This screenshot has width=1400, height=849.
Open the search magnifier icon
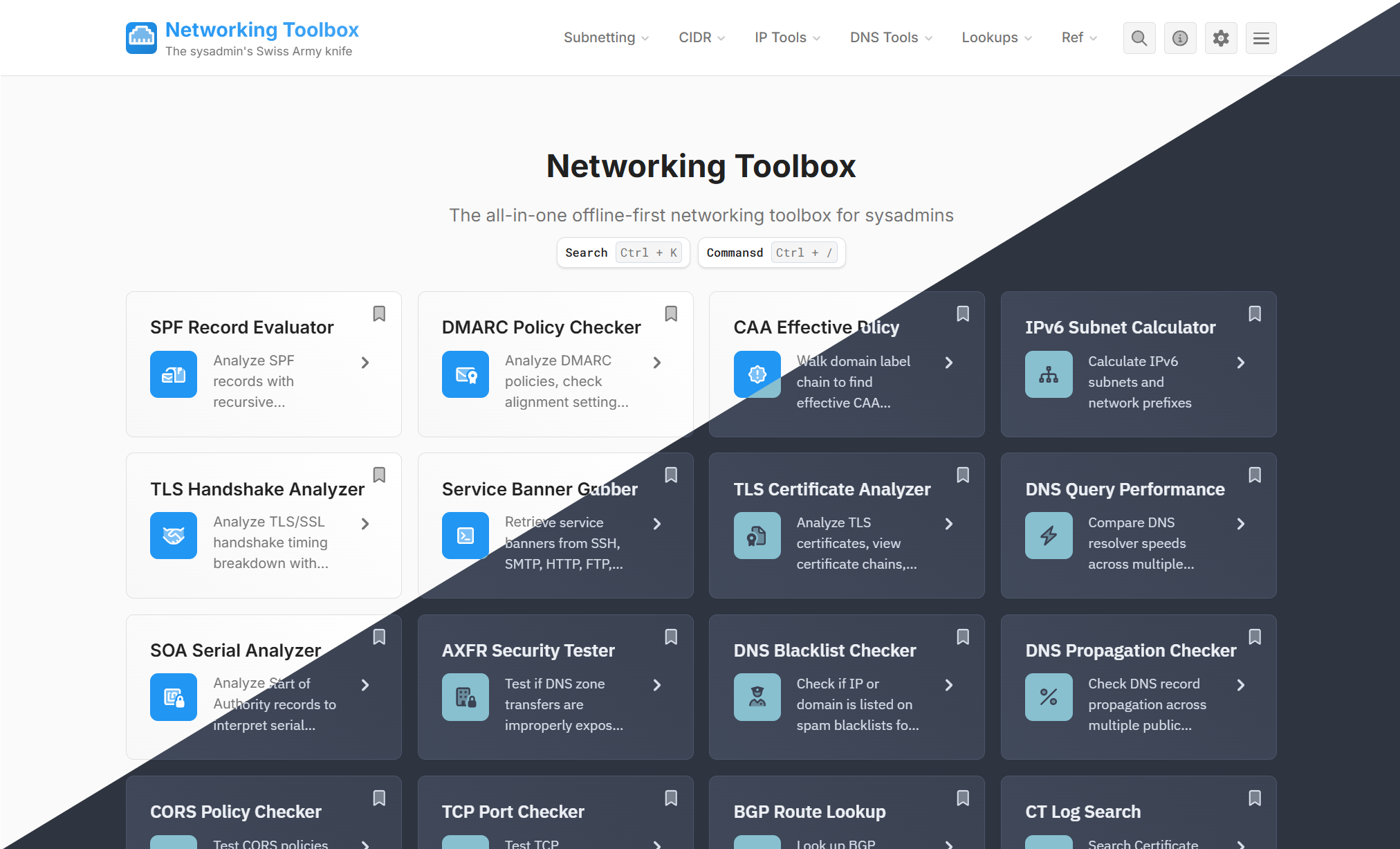[x=1139, y=38]
